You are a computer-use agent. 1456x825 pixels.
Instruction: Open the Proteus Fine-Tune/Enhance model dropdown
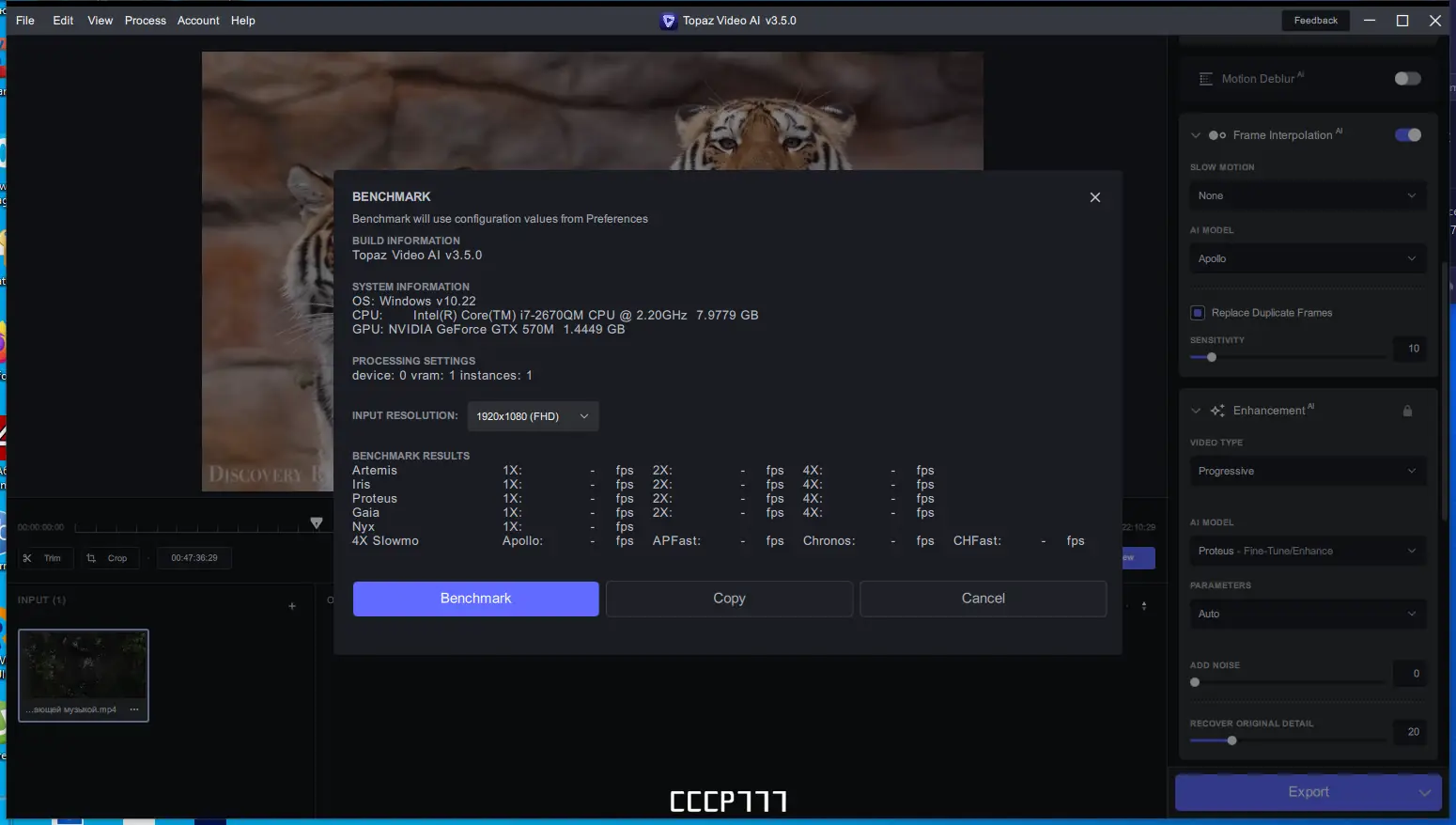1307,551
